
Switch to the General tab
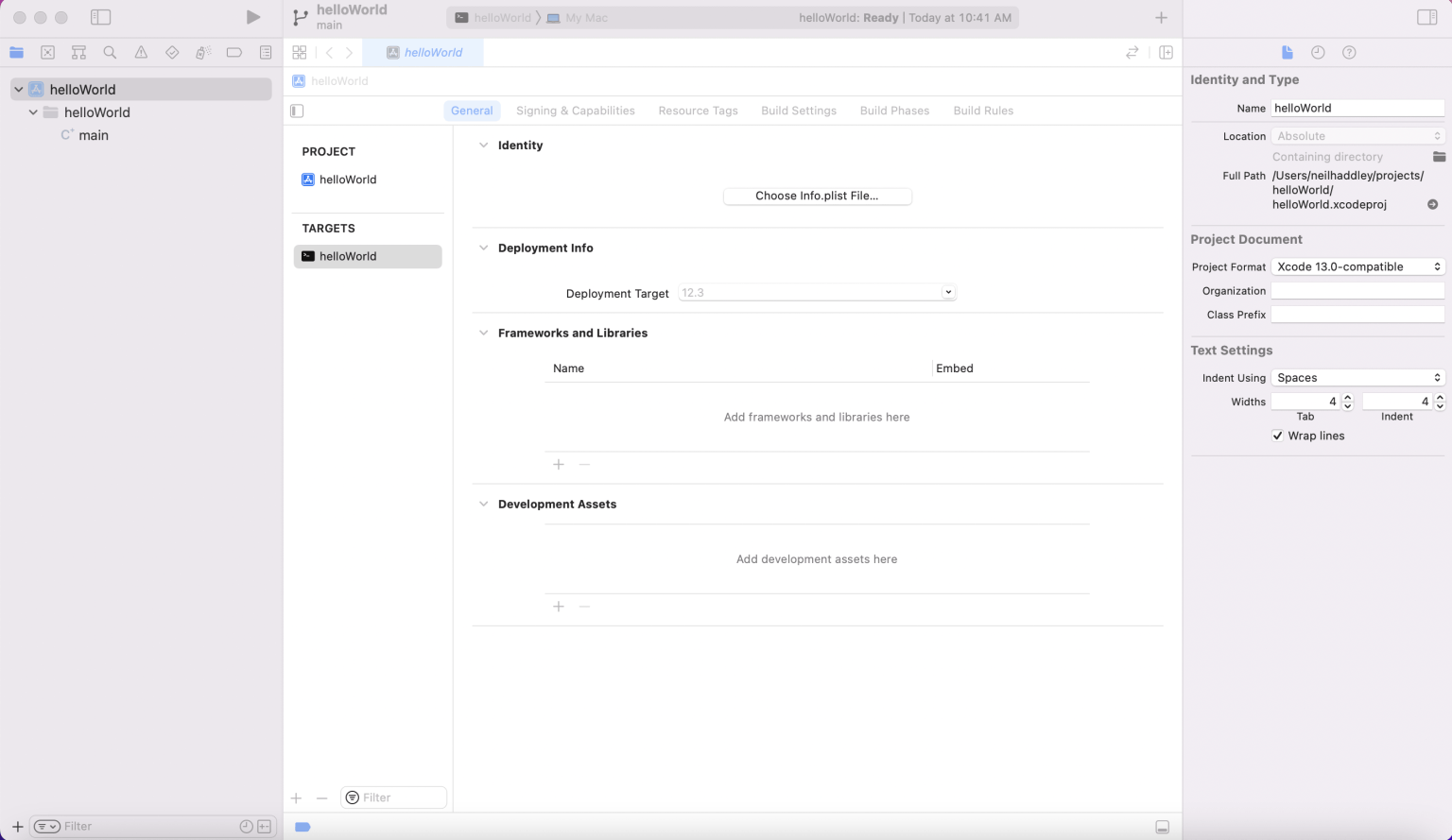(x=472, y=111)
